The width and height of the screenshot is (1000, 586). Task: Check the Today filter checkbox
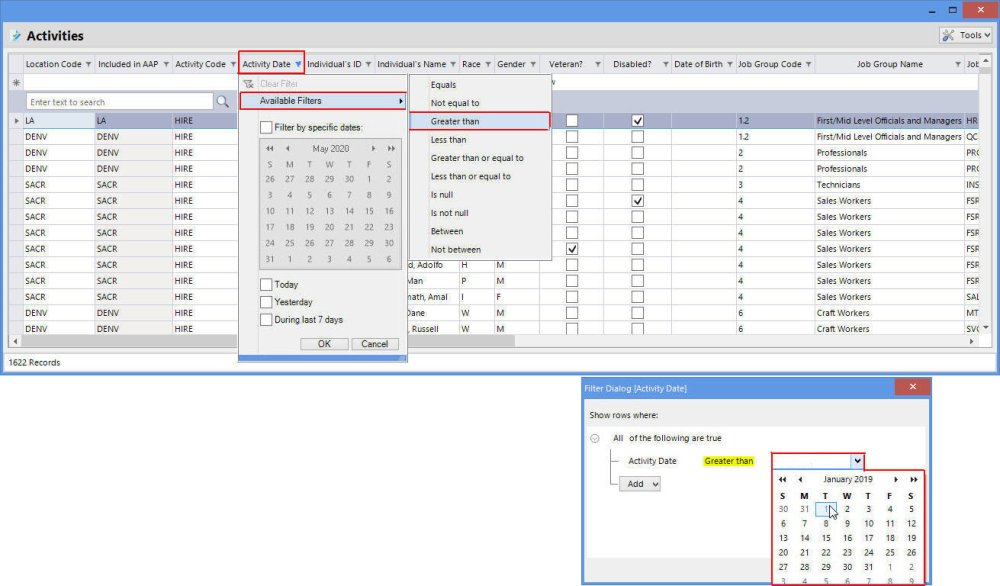click(266, 284)
